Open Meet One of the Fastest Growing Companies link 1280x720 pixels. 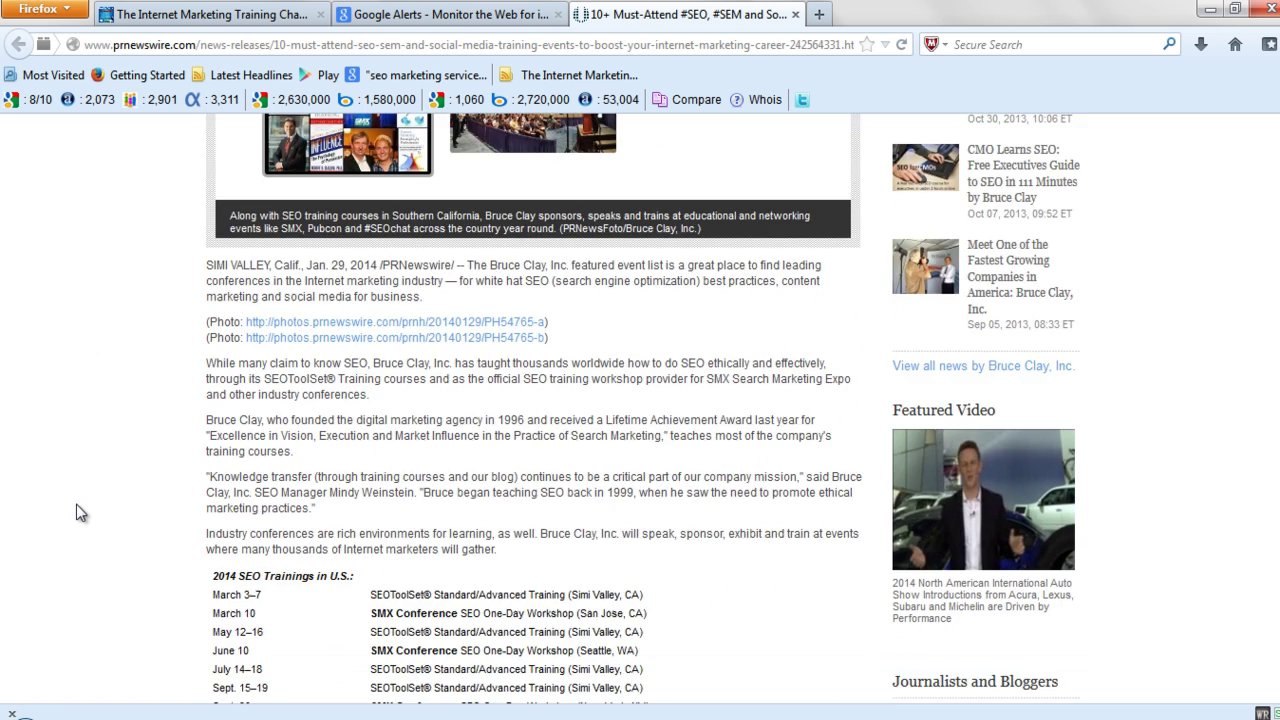pyautogui.click(x=1020, y=277)
